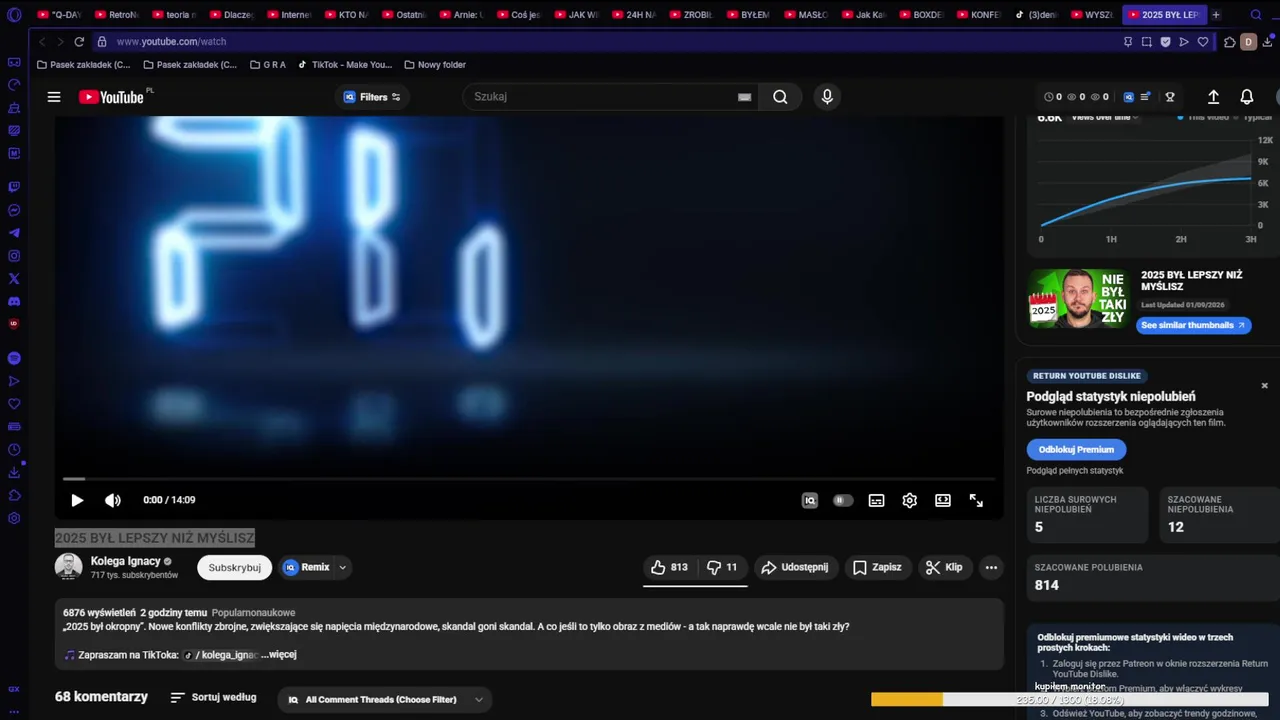The width and height of the screenshot is (1280, 720).
Task: Expand the Remix dropdown arrow
Action: (x=342, y=567)
